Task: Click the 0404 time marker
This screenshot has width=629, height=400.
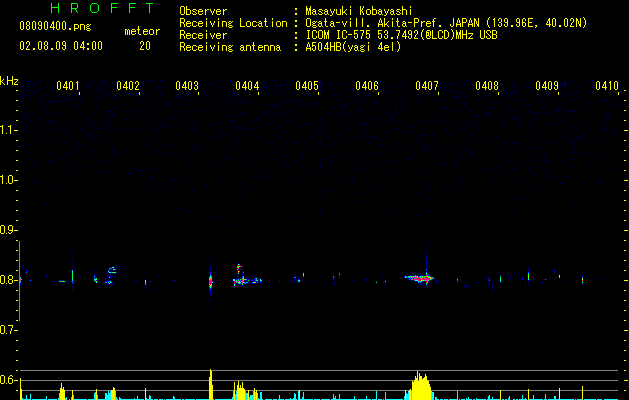Action: click(x=247, y=85)
